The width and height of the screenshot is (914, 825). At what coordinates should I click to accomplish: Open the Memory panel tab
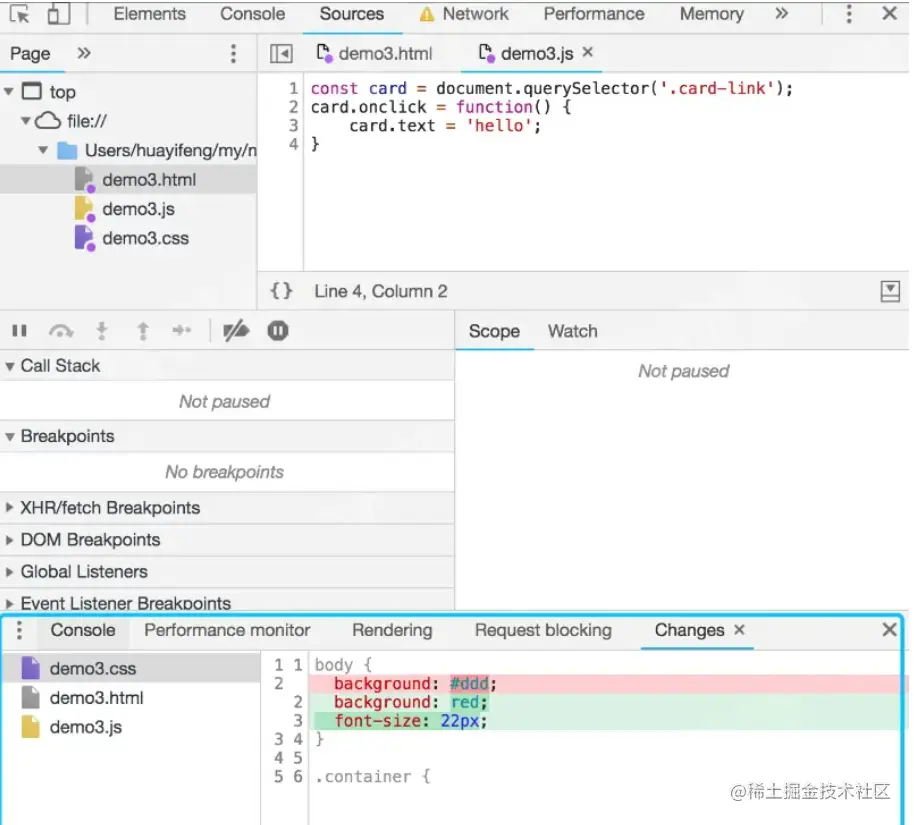coord(711,13)
